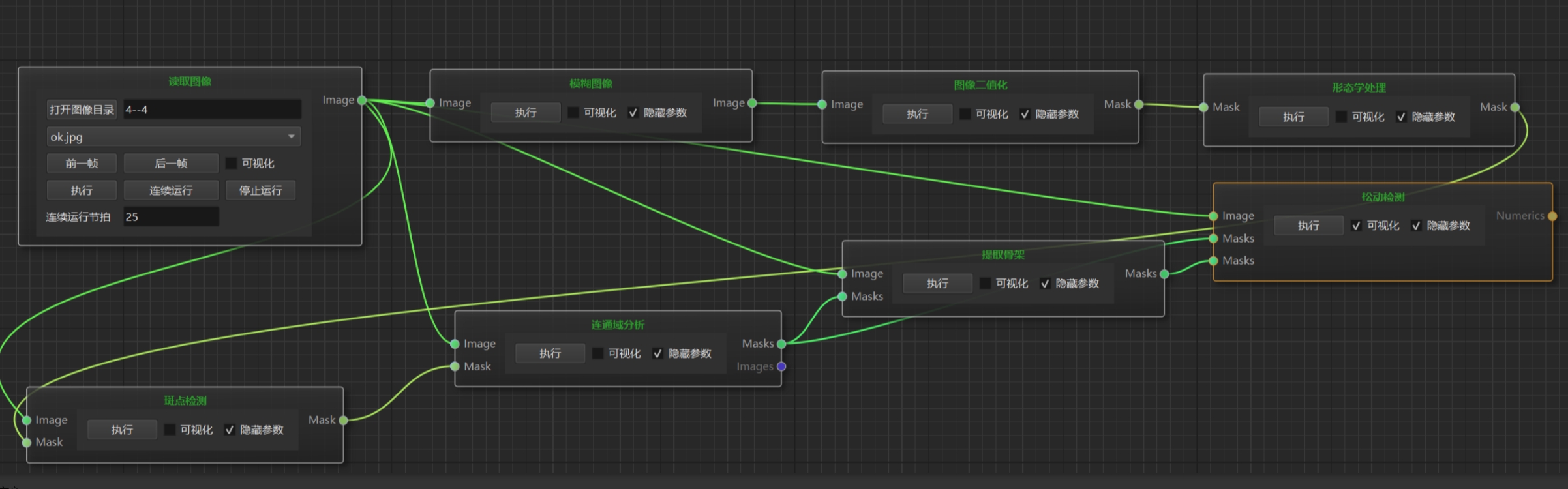Click the Image output port of 读取图像 node
Screen dimensions: 1568x489
(x=362, y=100)
